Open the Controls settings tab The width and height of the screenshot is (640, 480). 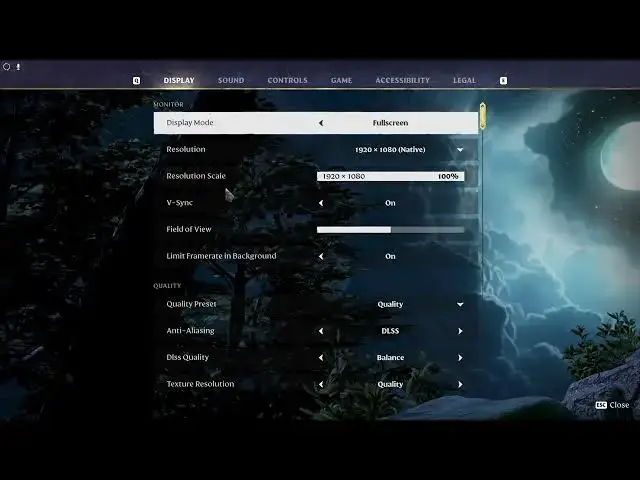287,80
